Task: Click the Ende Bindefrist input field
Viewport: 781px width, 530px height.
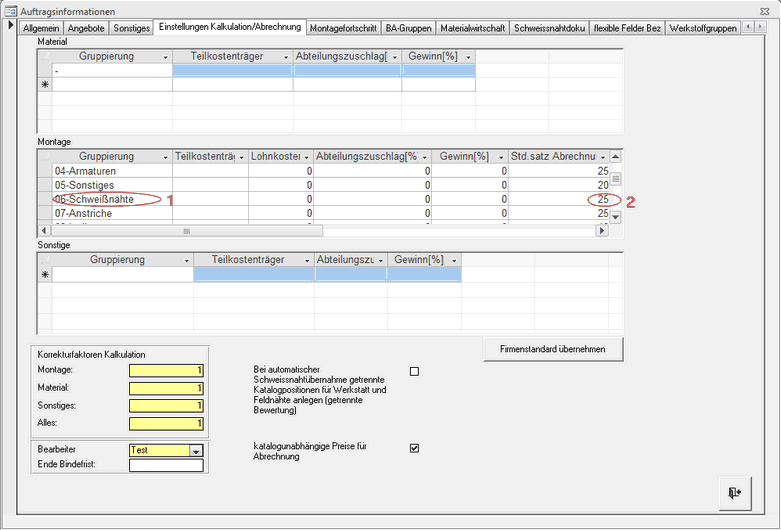Action: click(x=165, y=465)
